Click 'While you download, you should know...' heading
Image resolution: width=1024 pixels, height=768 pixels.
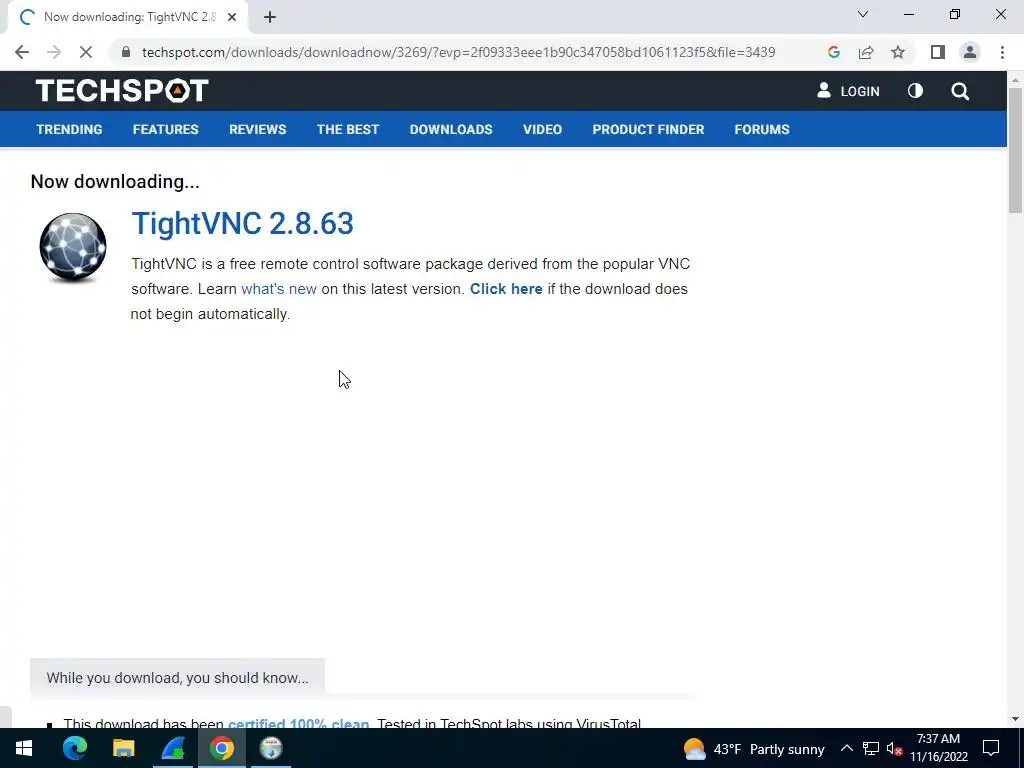click(177, 678)
